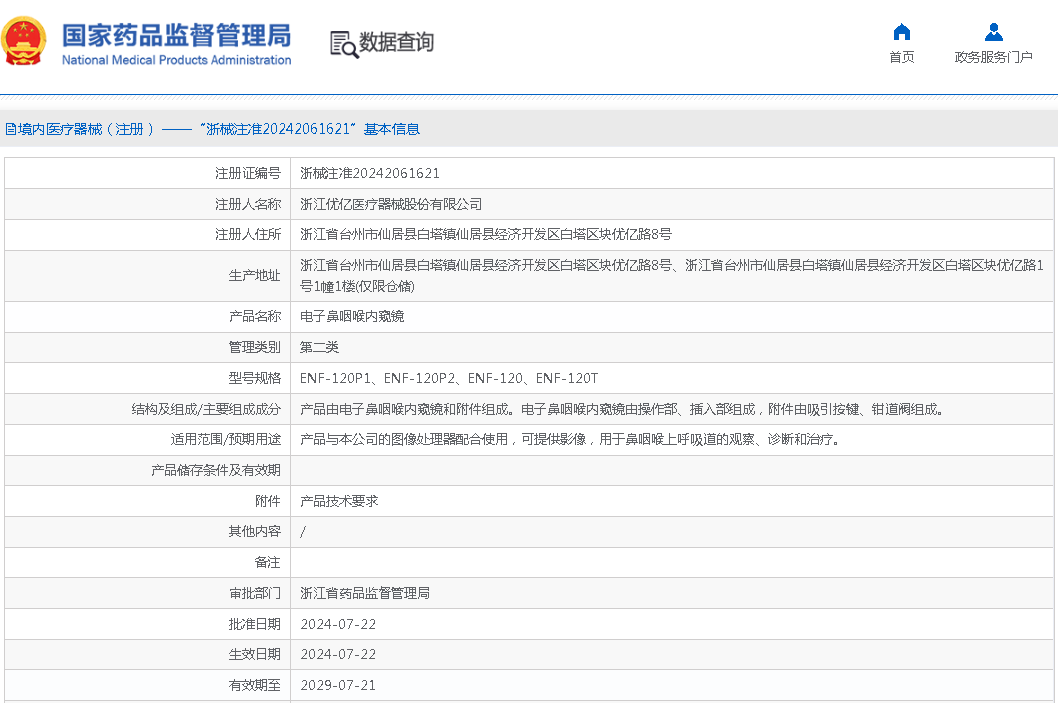Click the 注册人住所 address value
1058x703 pixels.
point(486,234)
